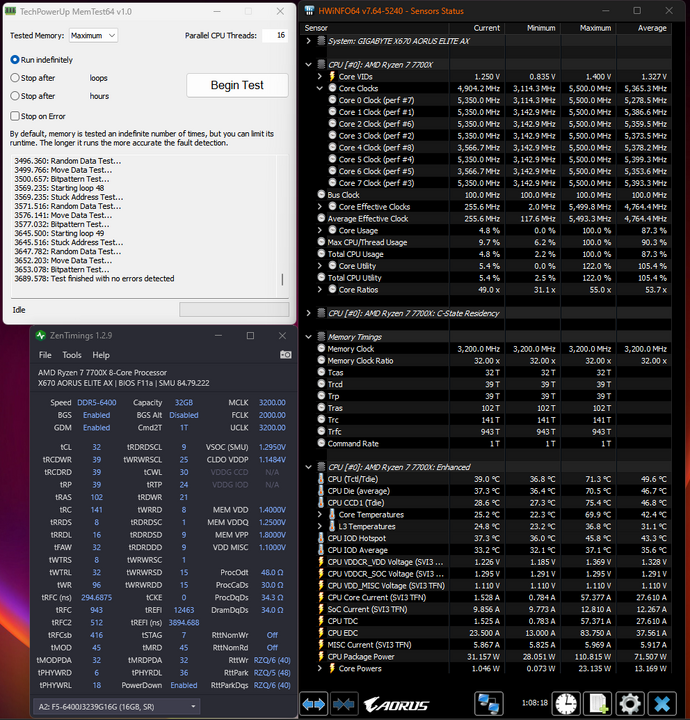This screenshot has height=720, width=690.
Task: Click the Core VIDs lightning bolt icon
Action: point(332,76)
